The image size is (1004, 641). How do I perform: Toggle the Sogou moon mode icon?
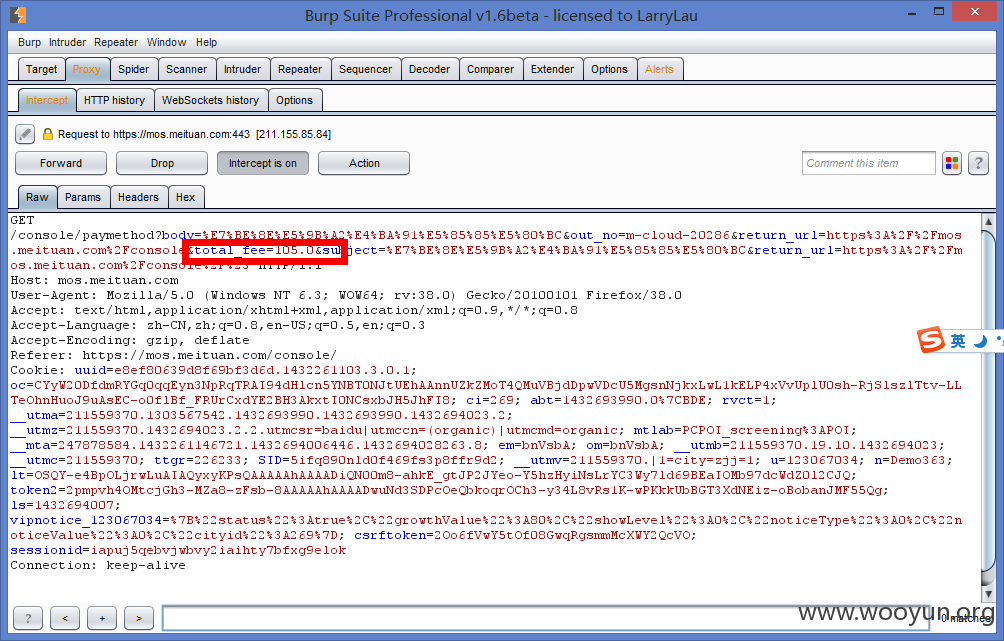[x=980, y=341]
